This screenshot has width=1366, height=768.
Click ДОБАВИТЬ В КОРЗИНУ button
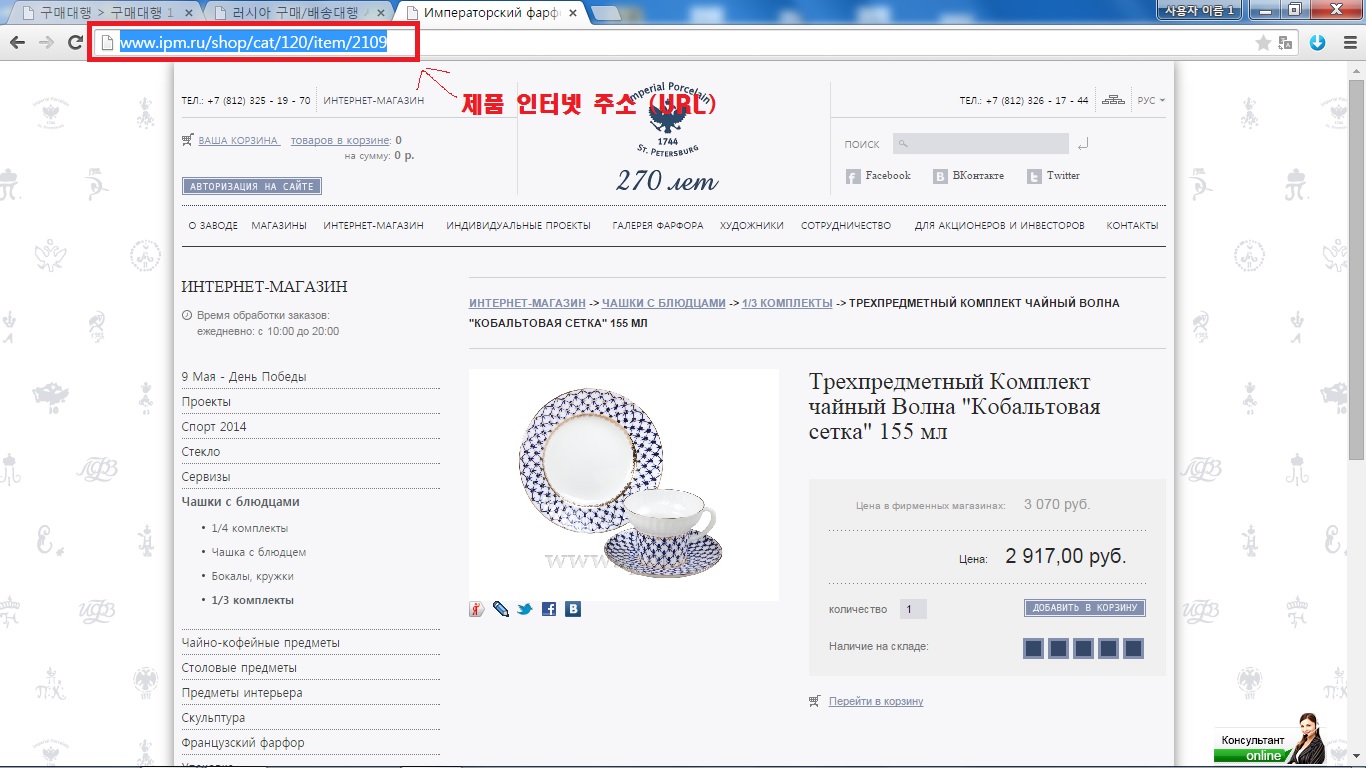[1085, 608]
